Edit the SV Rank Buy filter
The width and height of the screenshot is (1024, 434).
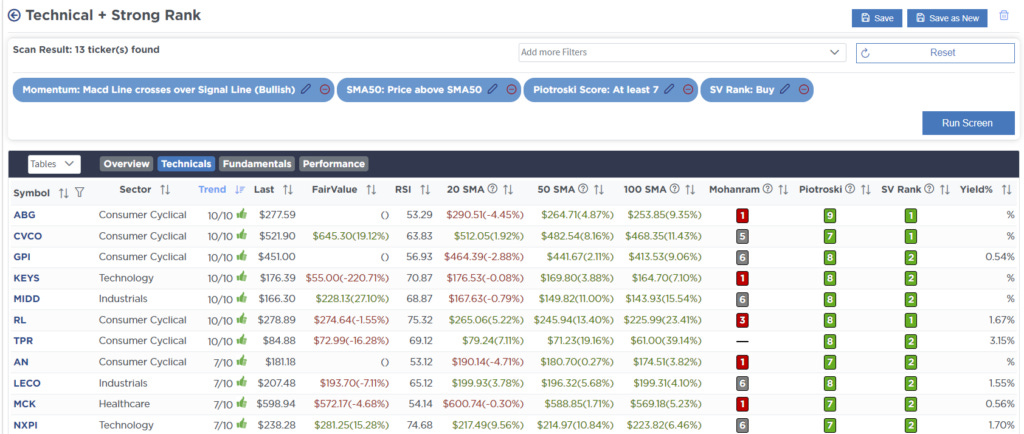click(785, 90)
